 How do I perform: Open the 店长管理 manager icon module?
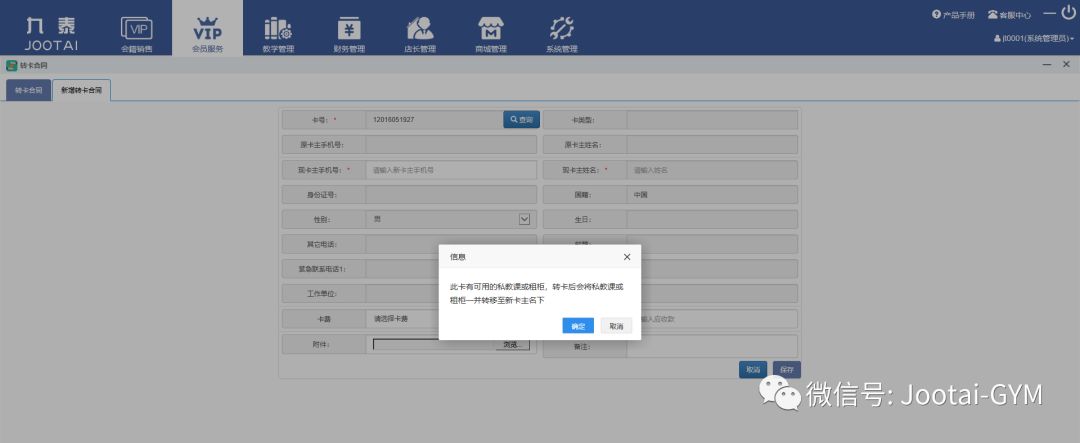click(420, 34)
